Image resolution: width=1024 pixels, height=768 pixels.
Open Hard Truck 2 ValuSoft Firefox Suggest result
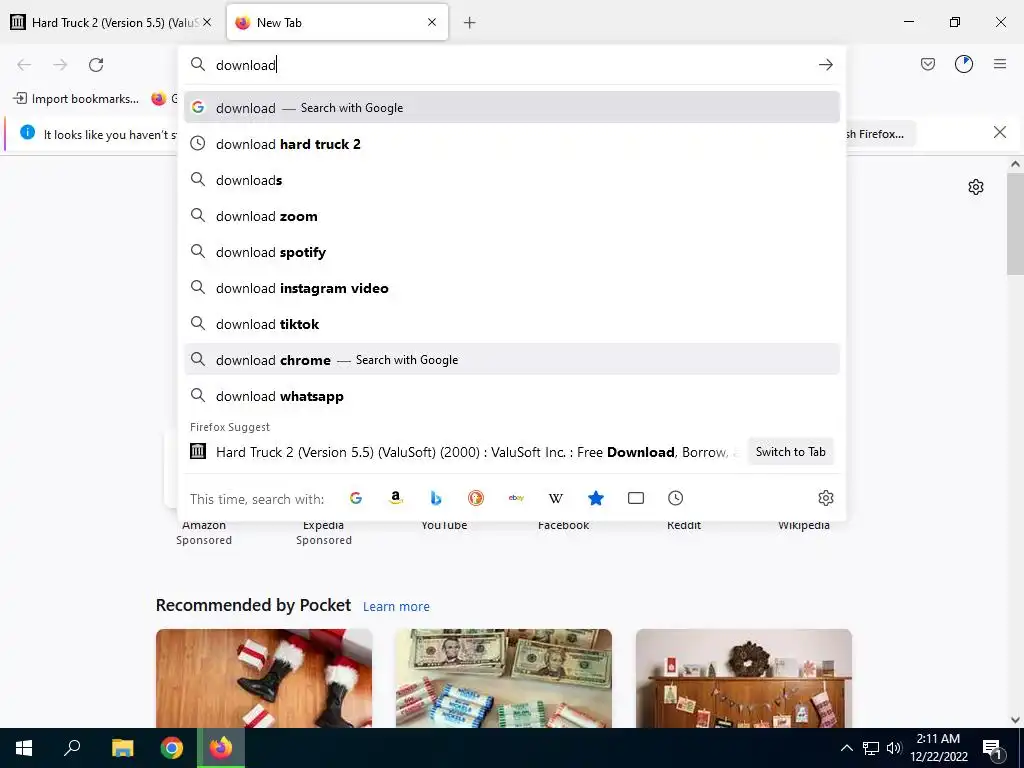pyautogui.click(x=464, y=452)
